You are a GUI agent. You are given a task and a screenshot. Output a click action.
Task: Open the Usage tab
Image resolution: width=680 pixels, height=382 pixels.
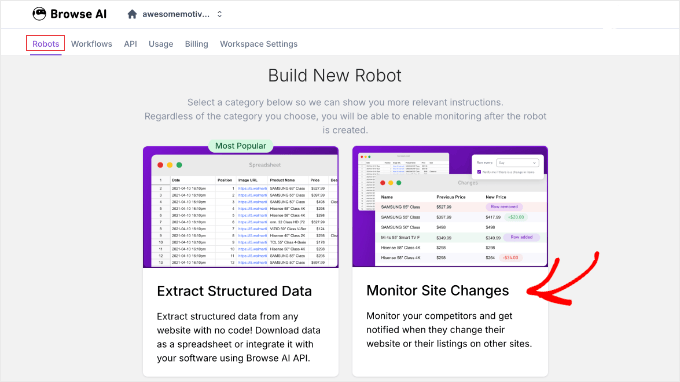point(161,44)
